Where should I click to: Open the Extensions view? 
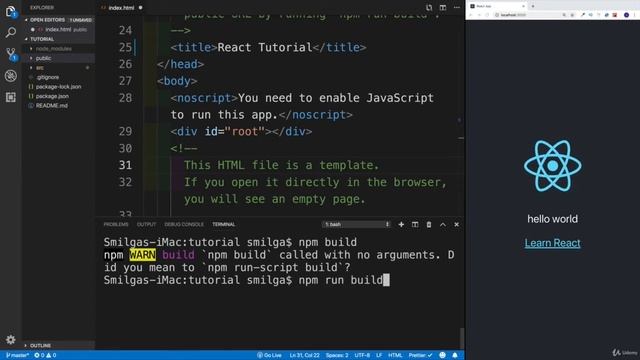coord(11,97)
